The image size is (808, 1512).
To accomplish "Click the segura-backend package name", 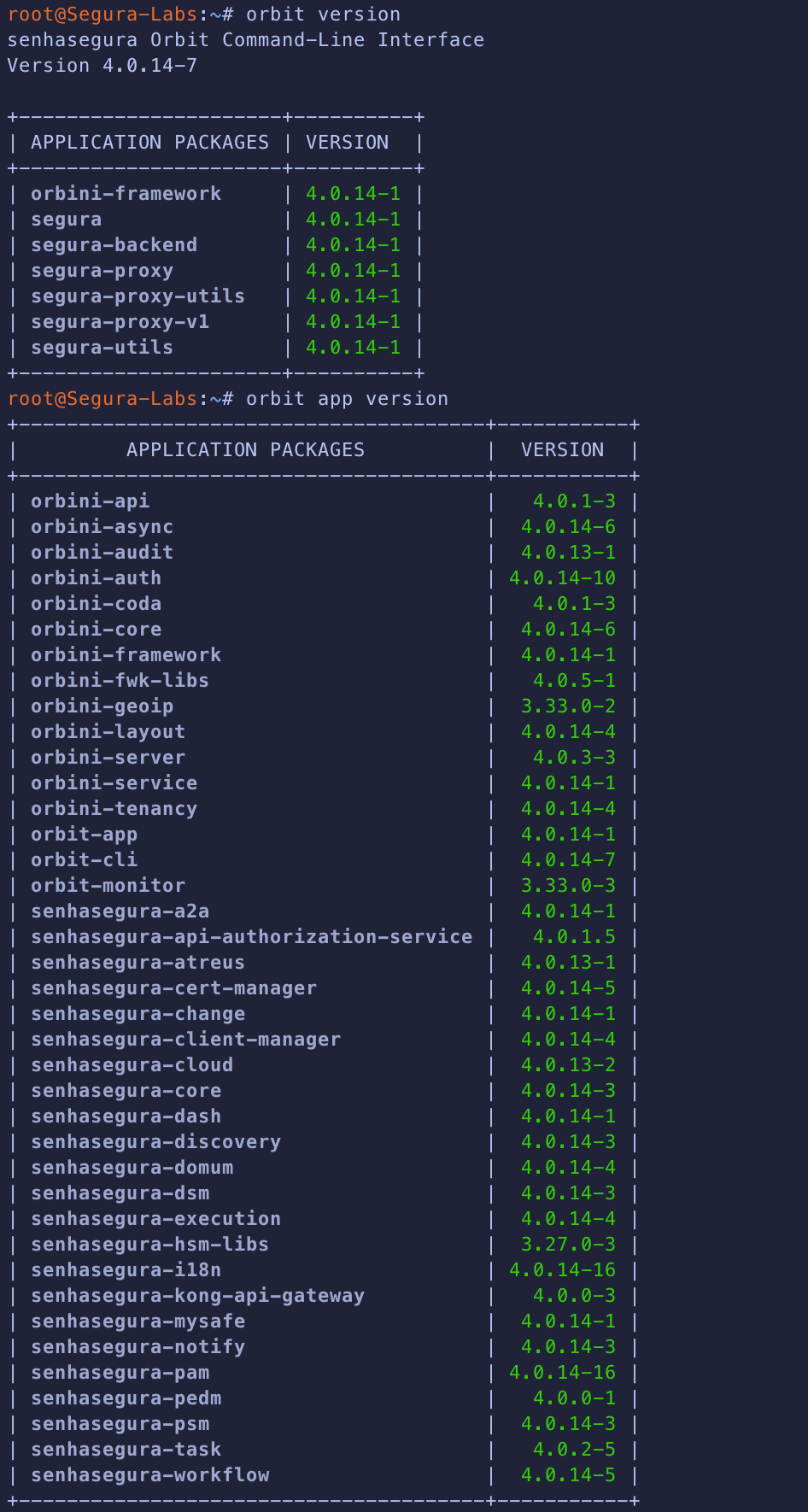I will [x=114, y=245].
